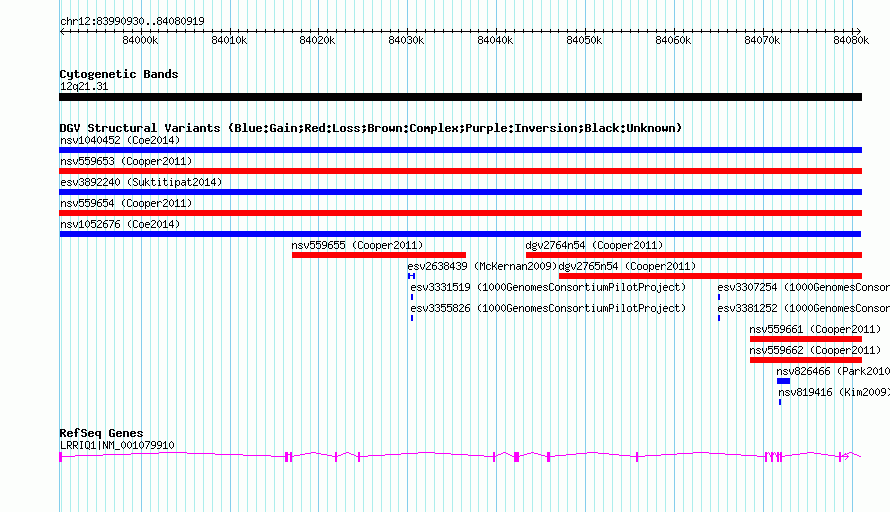
Task: Click the LRRIQ1 gene arrow at right end
Action: (x=845, y=456)
